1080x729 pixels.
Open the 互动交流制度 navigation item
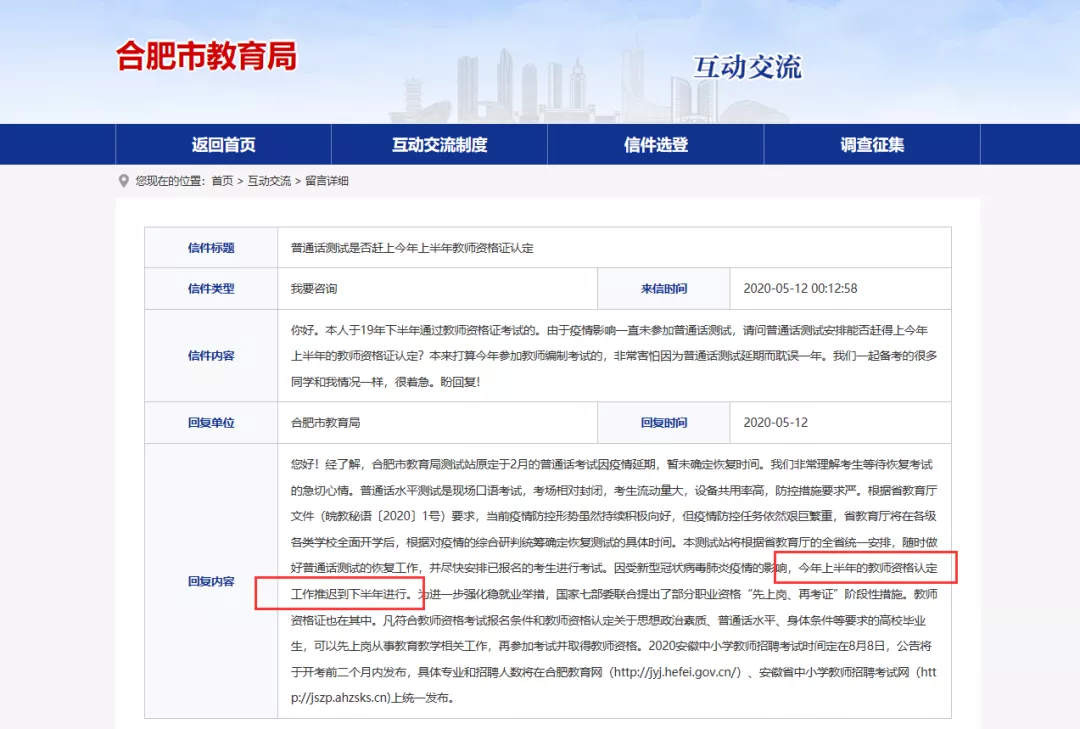pyautogui.click(x=439, y=145)
